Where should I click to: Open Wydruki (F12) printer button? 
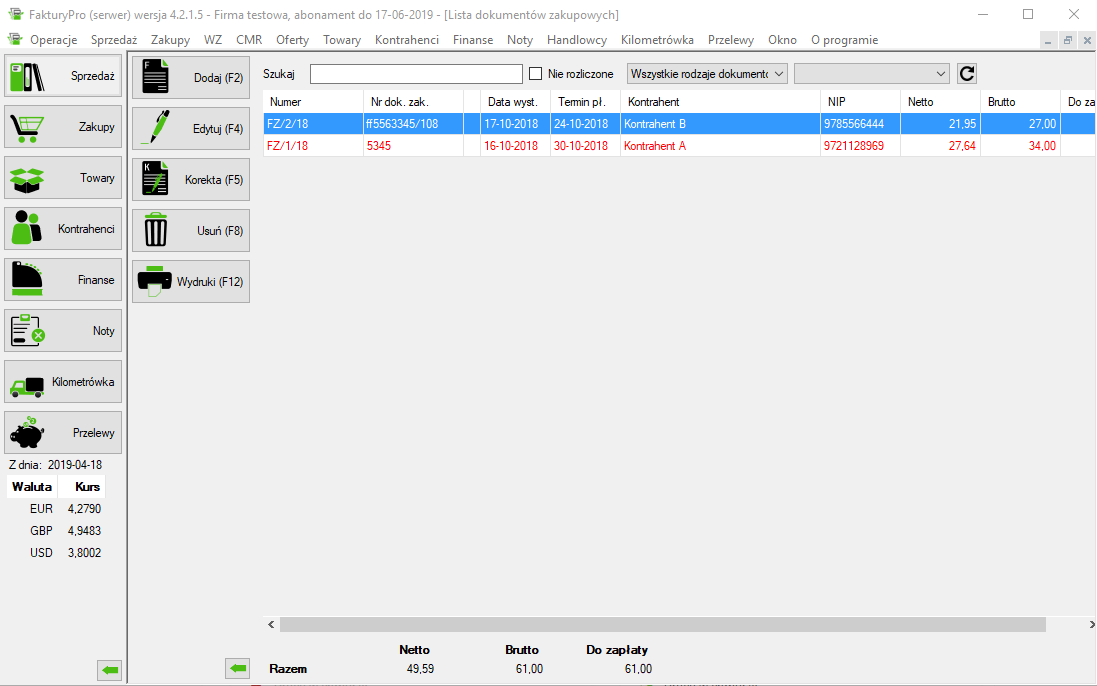pos(191,282)
